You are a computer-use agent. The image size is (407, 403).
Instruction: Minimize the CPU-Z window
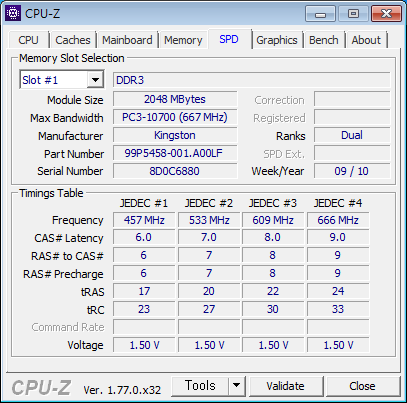(320, 14)
